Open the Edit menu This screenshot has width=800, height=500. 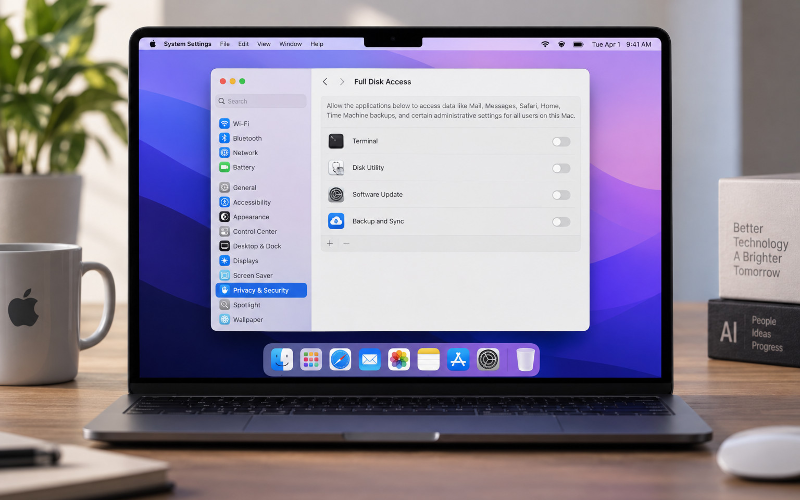(243, 44)
